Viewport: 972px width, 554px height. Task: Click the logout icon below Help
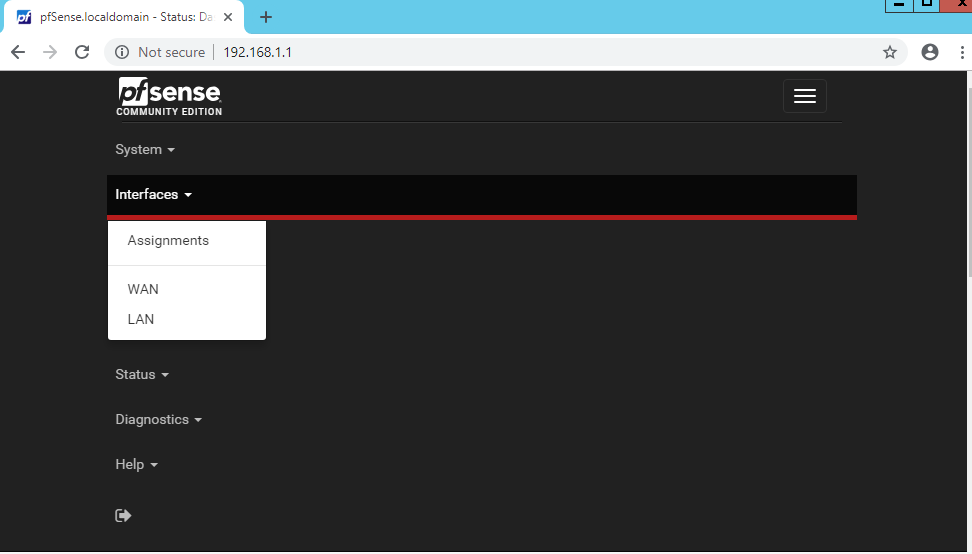[123, 516]
